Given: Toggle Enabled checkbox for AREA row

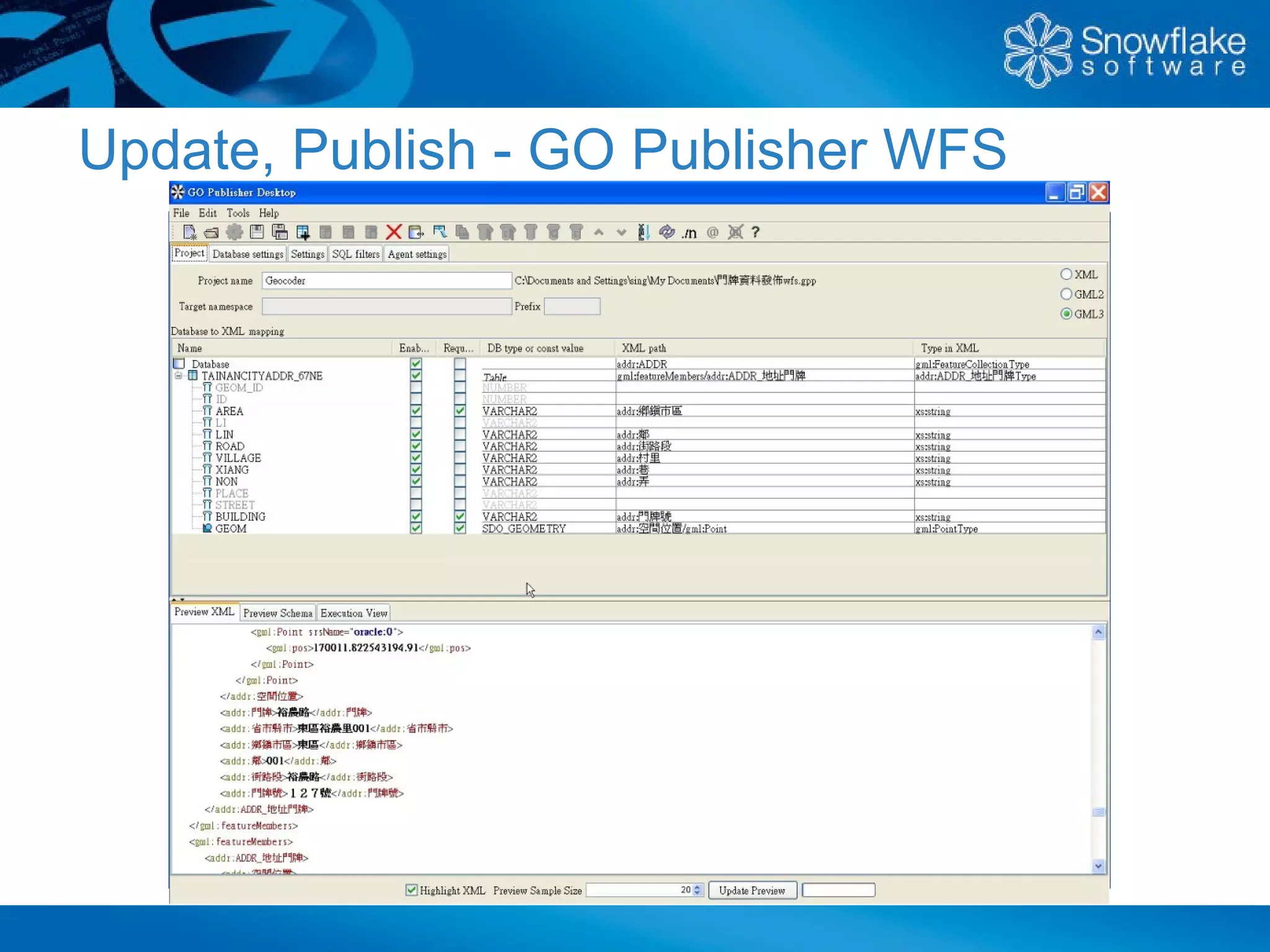Looking at the screenshot, I should (x=416, y=410).
